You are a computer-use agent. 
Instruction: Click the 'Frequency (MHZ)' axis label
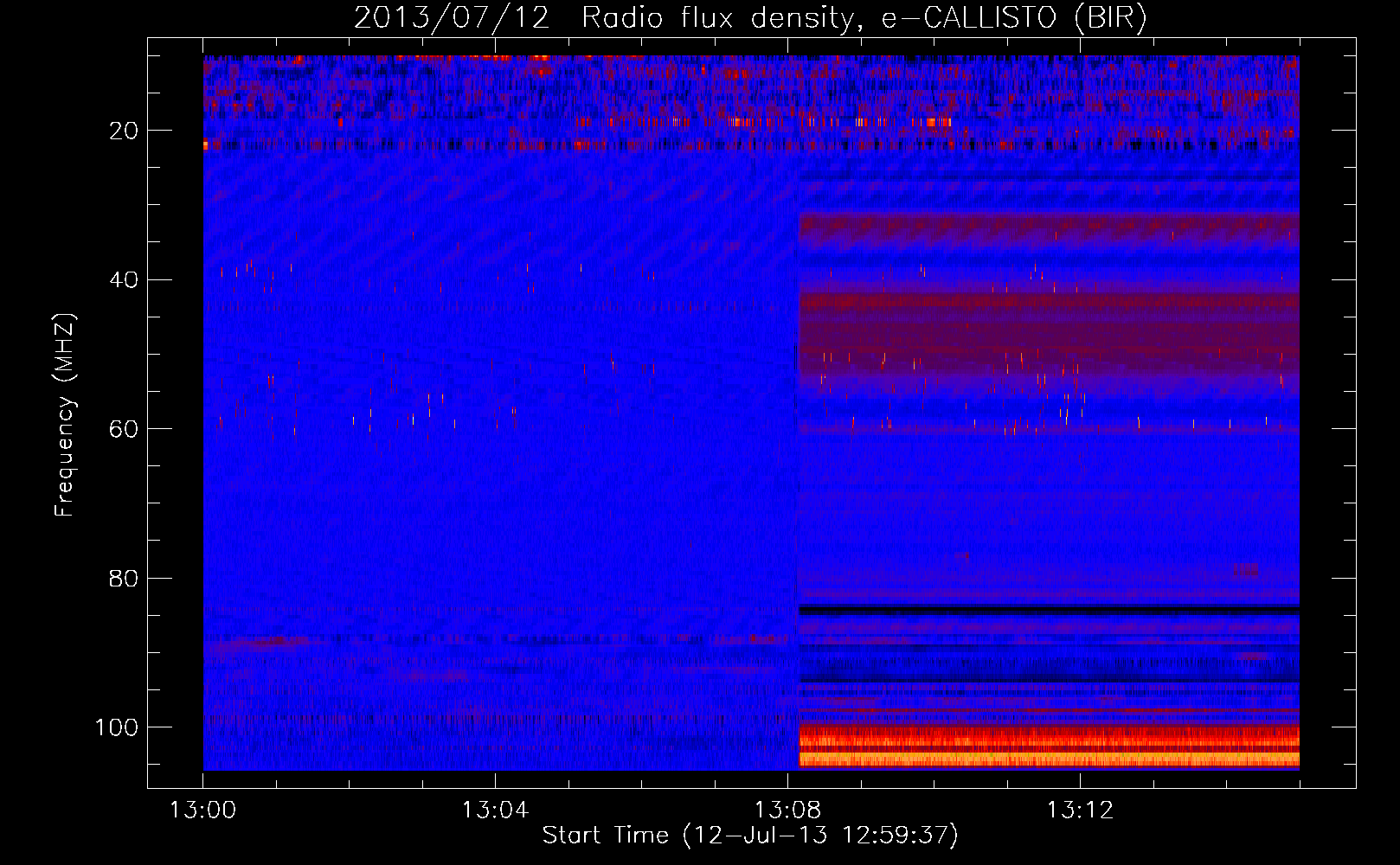[65, 415]
